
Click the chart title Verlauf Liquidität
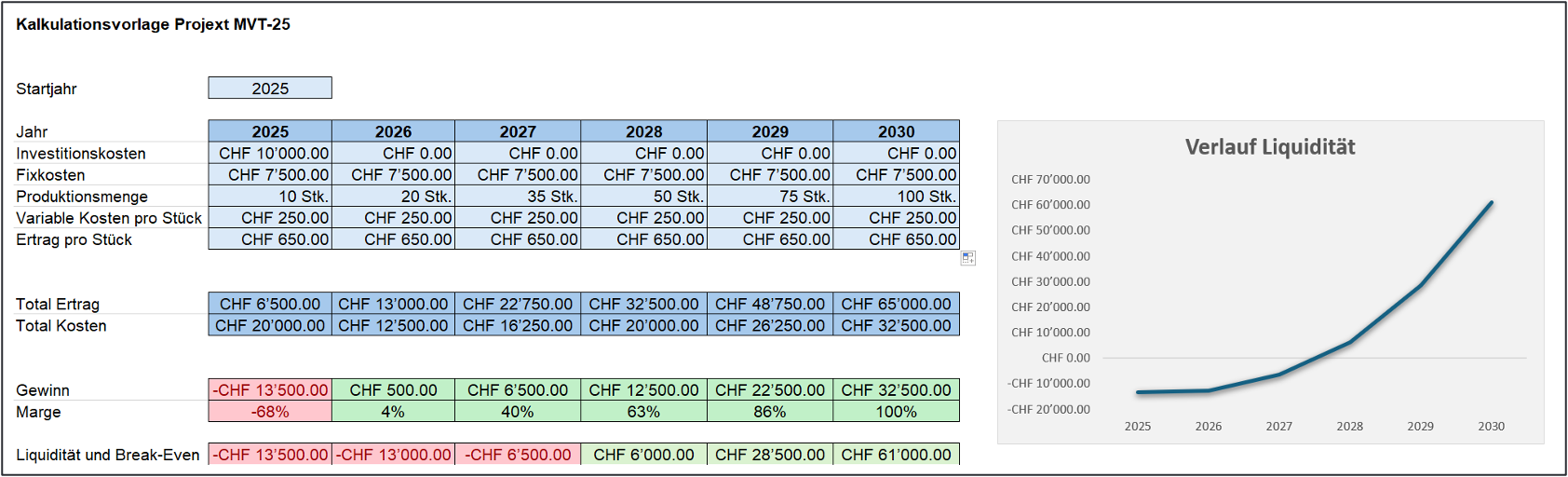coord(1269,147)
